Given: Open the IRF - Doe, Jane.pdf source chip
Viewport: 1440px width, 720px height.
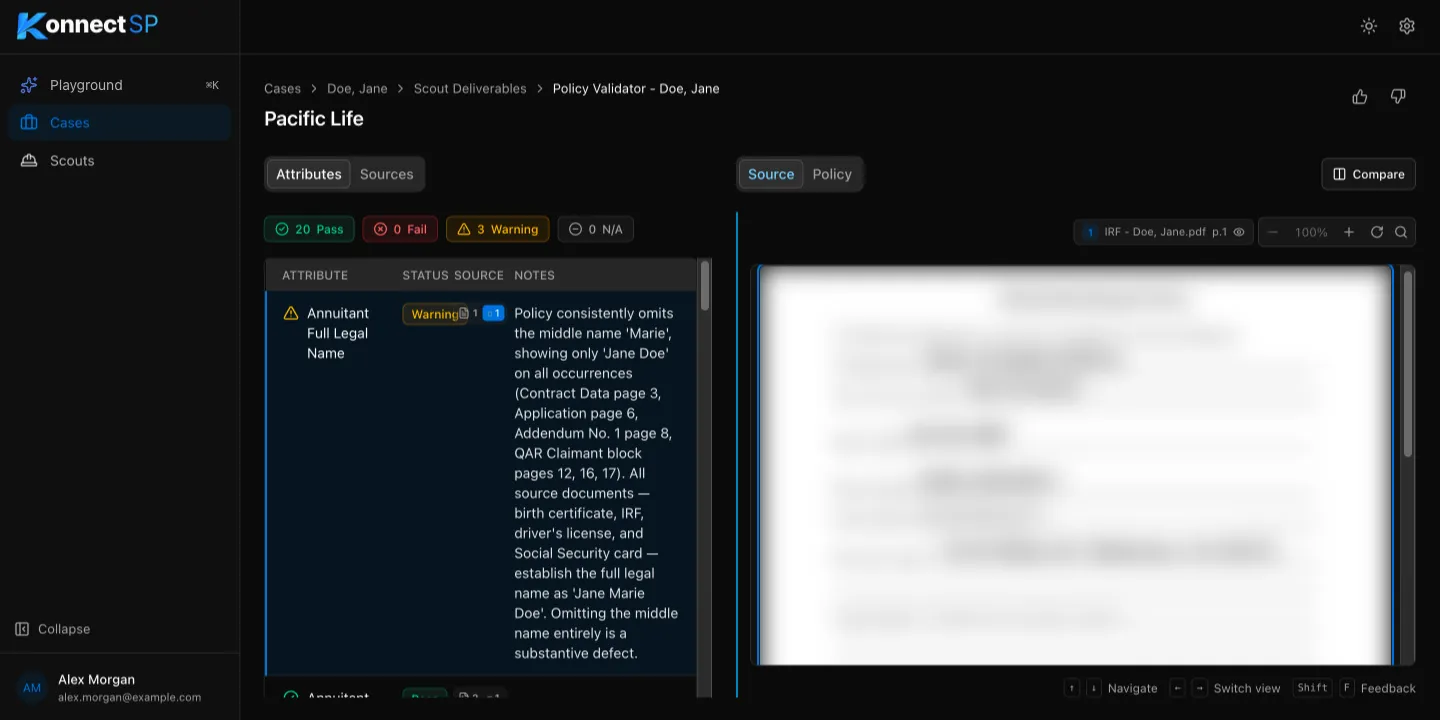Looking at the screenshot, I should (1163, 232).
